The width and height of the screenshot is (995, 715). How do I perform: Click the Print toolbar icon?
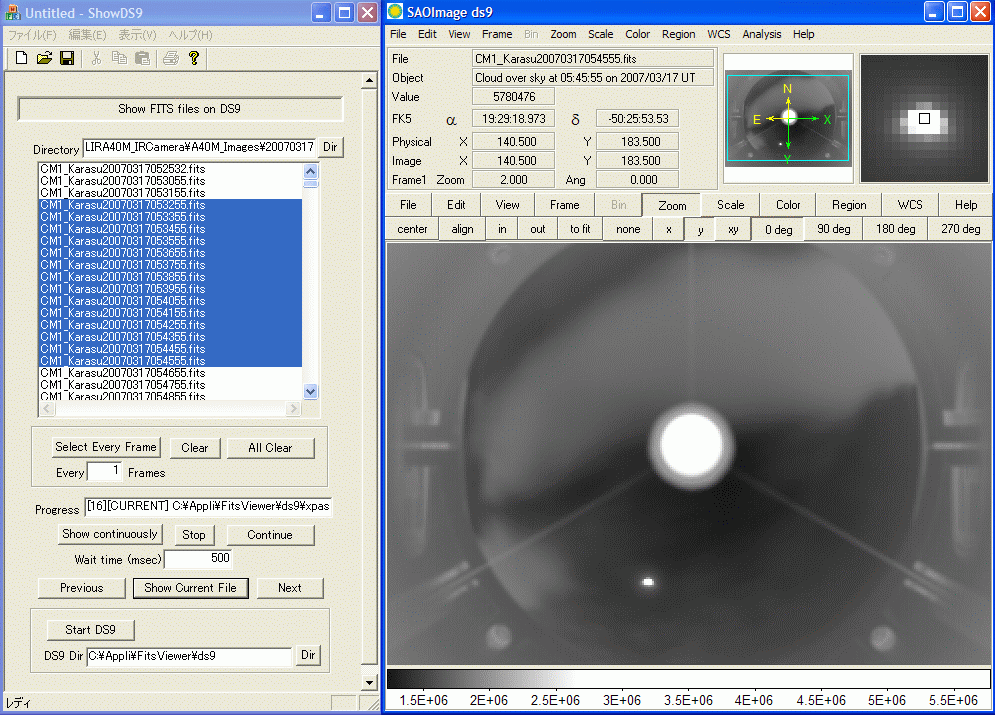[x=170, y=58]
